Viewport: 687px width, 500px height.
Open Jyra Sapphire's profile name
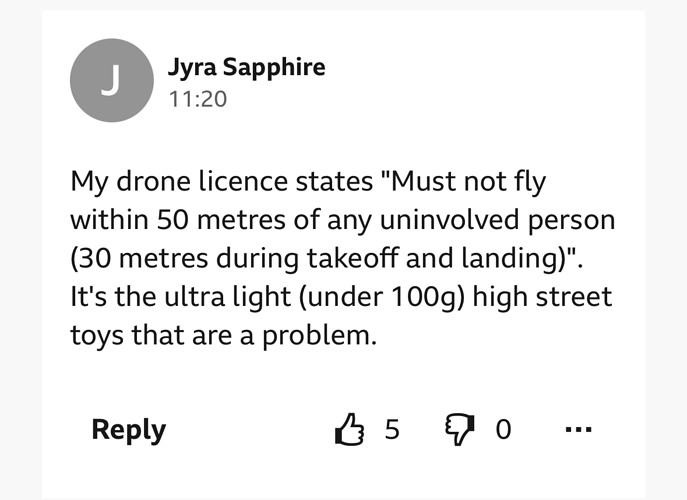point(247,67)
